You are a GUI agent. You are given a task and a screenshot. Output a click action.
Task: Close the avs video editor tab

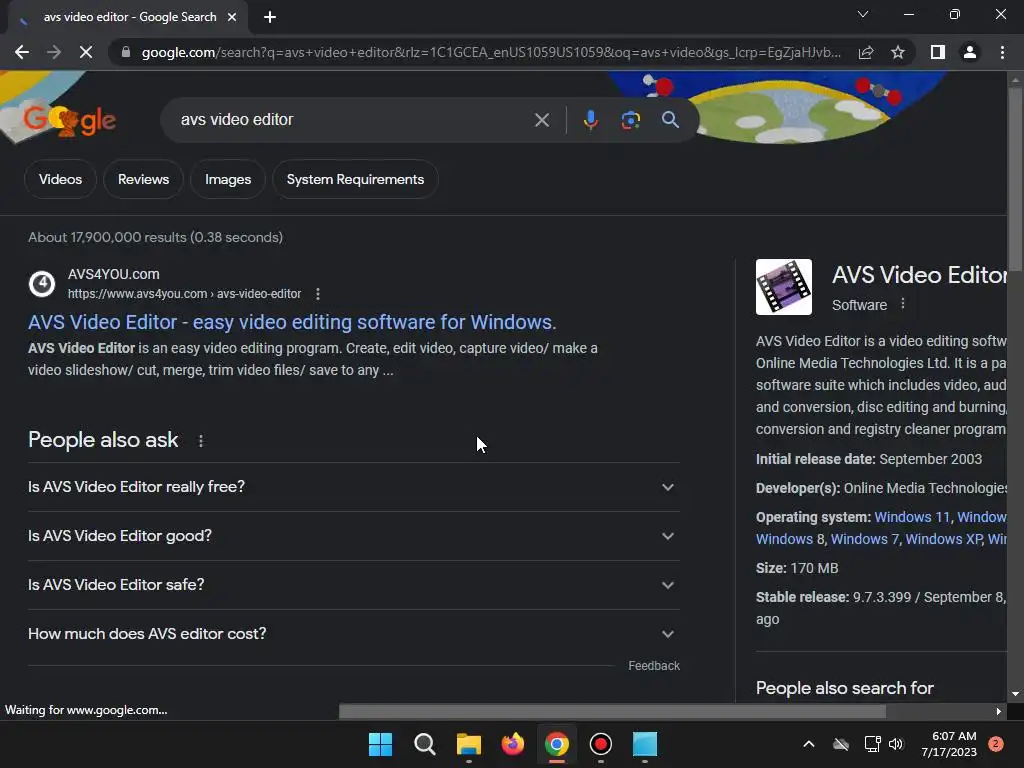click(x=232, y=17)
